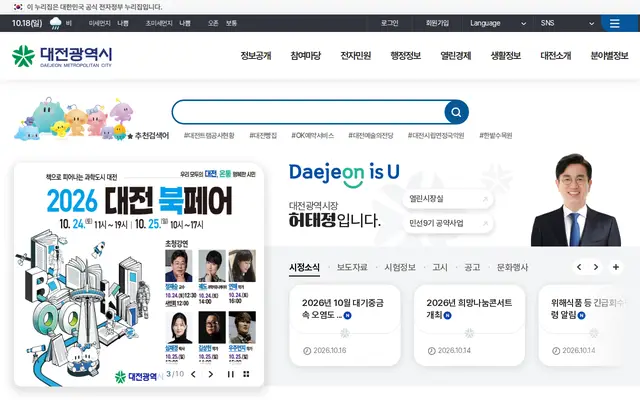Click the rain weather icon
640x400 pixels.
(56, 23)
